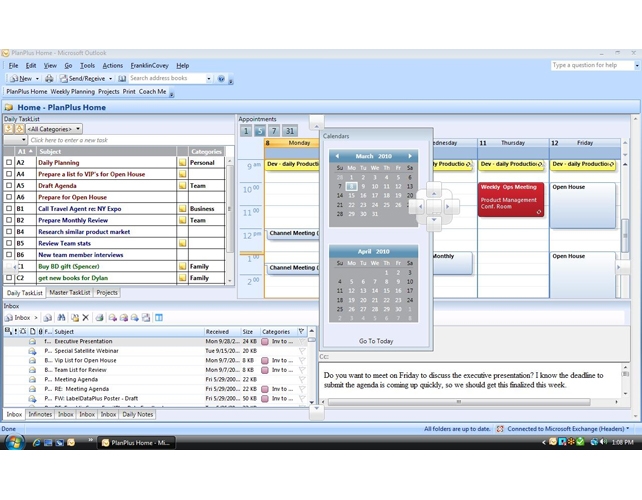Switch to the Daily Notes tab
This screenshot has height=500, width=642.
[x=138, y=414]
